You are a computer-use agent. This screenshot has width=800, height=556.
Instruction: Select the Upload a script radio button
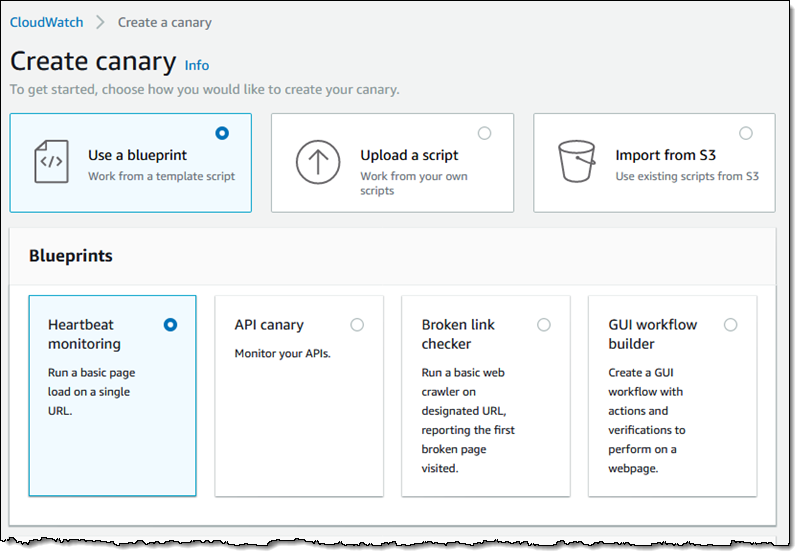[x=484, y=133]
